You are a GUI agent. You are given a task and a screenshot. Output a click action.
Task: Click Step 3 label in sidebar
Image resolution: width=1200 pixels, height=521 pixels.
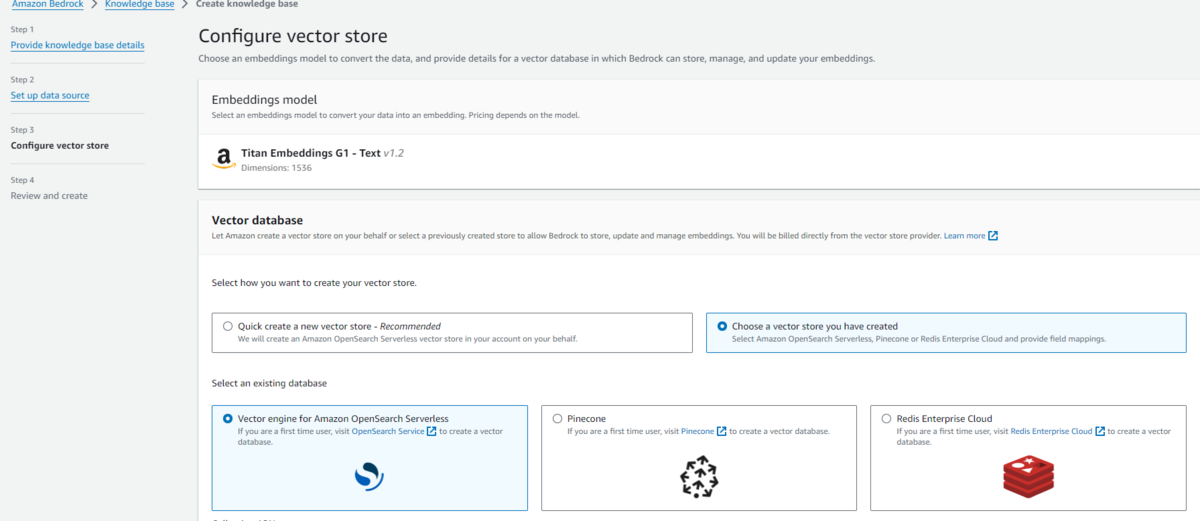(x=22, y=130)
